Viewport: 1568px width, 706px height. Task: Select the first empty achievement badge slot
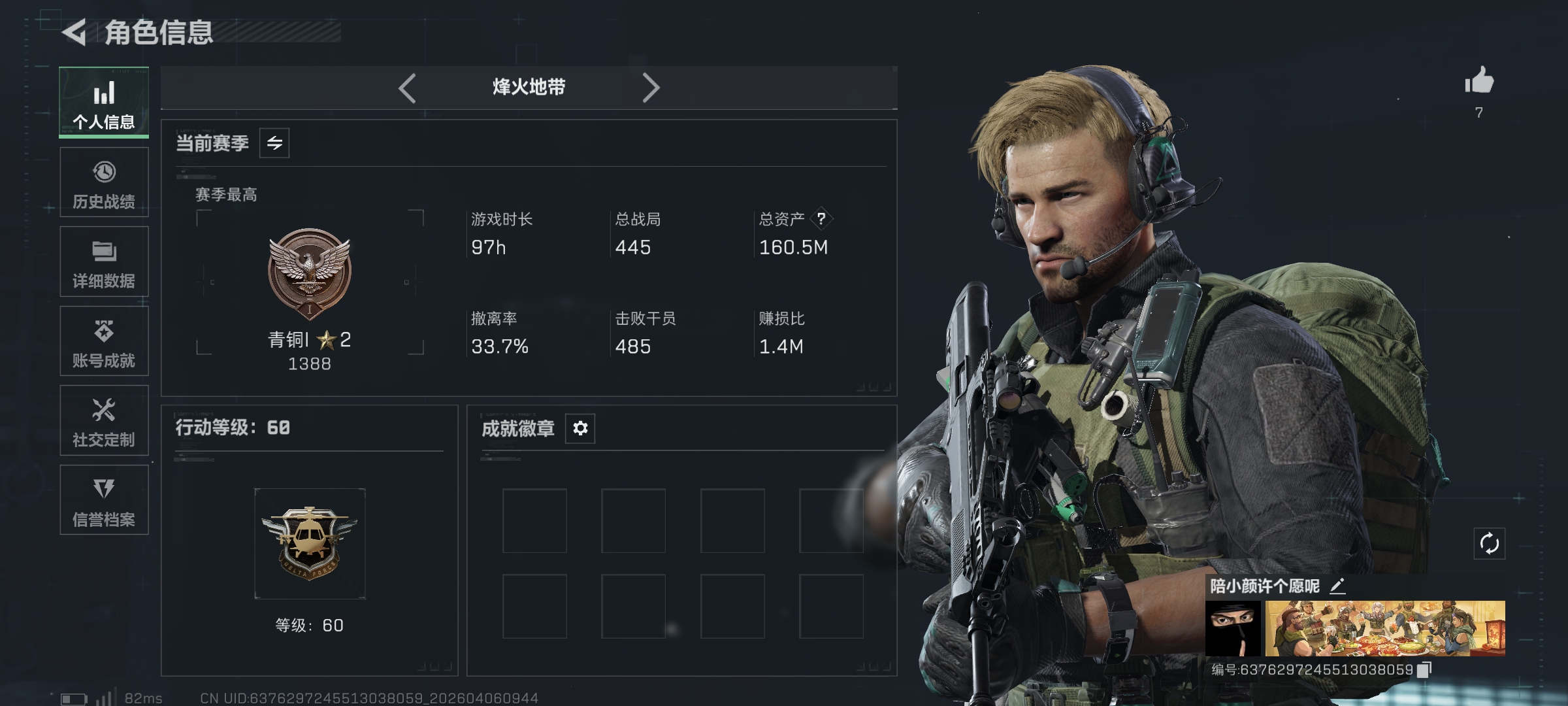(x=534, y=521)
